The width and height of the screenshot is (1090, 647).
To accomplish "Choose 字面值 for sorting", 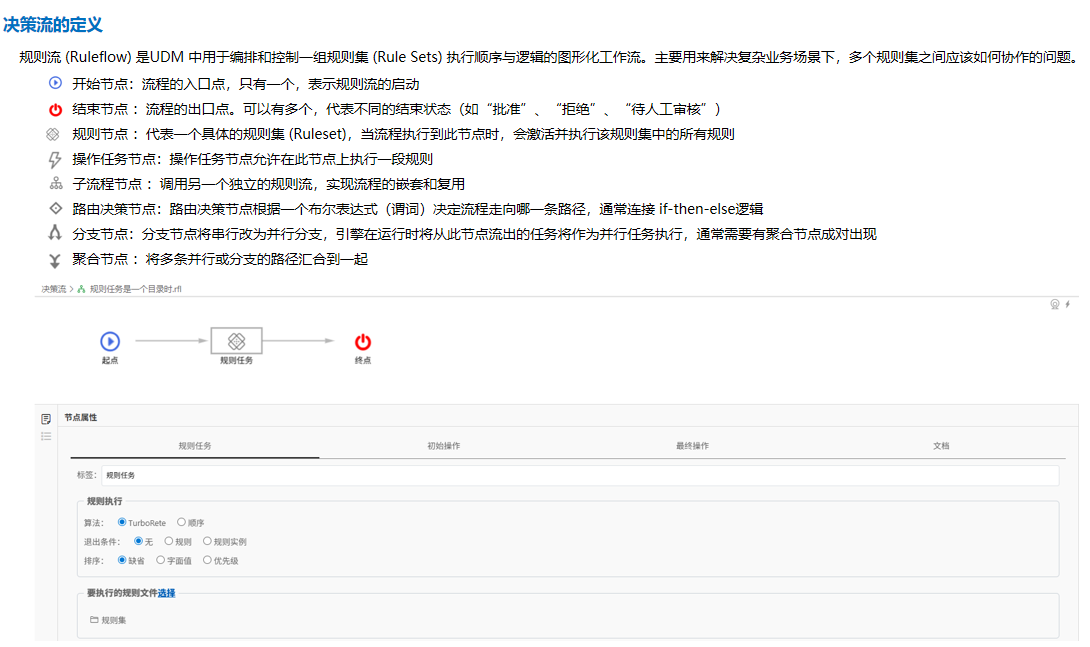I will pyautogui.click(x=160, y=560).
